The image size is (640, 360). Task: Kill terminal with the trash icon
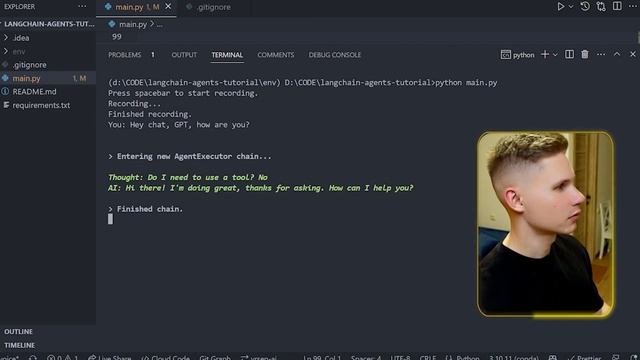tap(585, 54)
